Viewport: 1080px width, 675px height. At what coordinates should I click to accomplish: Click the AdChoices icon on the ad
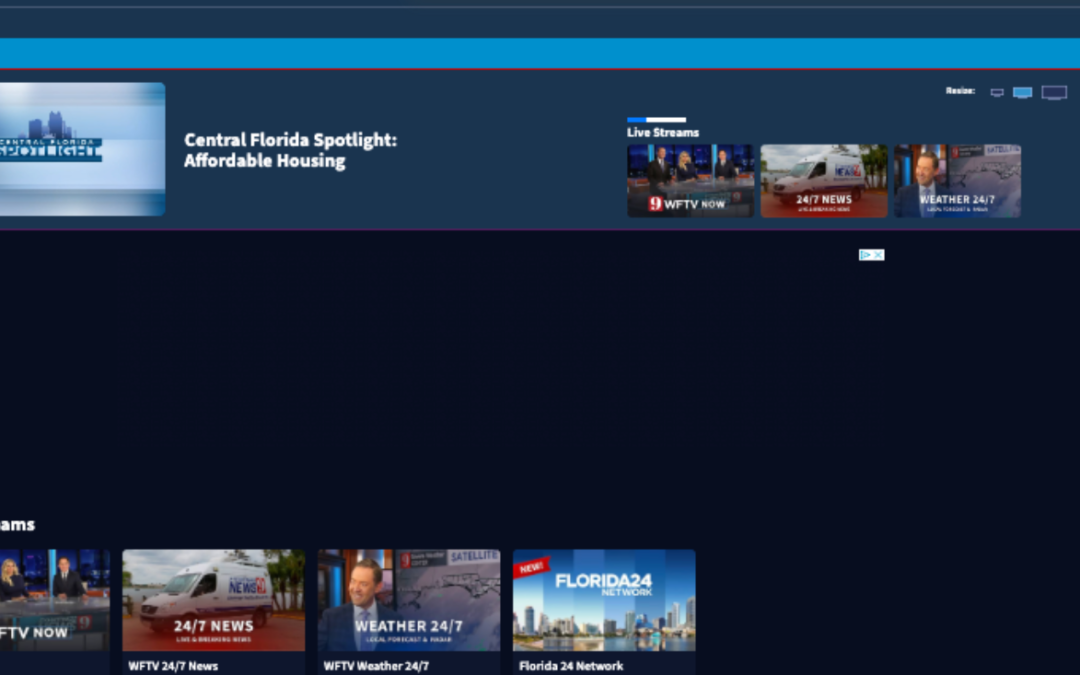coord(865,255)
